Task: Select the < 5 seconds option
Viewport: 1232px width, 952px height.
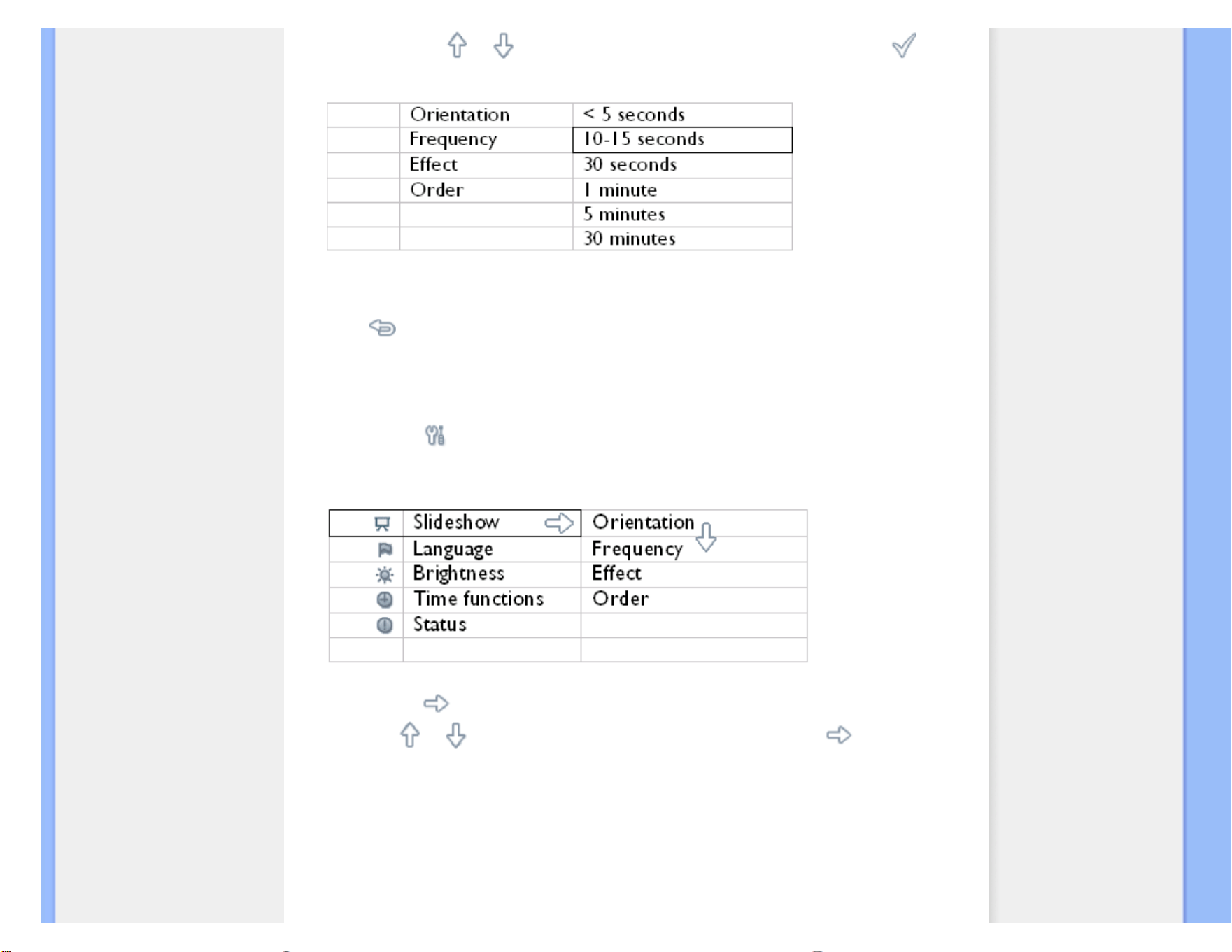Action: (682, 115)
